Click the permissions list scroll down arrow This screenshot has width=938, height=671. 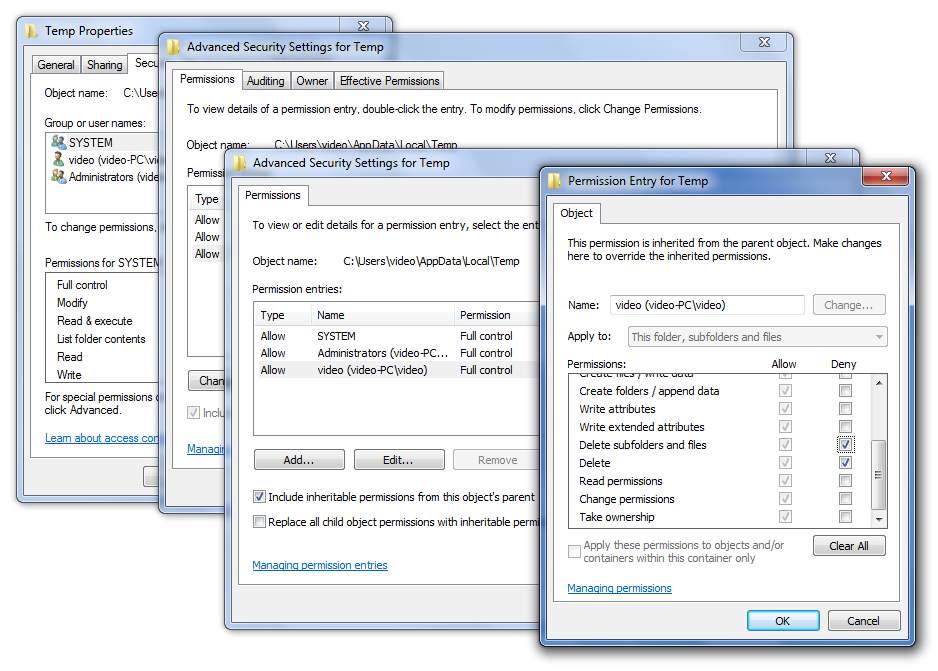click(x=879, y=519)
